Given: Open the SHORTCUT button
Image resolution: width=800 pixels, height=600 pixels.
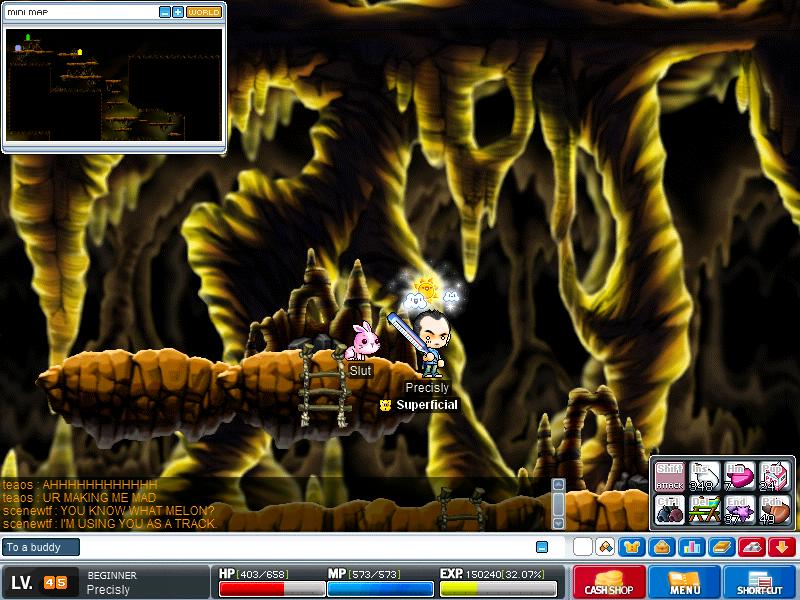Looking at the screenshot, I should 760,582.
